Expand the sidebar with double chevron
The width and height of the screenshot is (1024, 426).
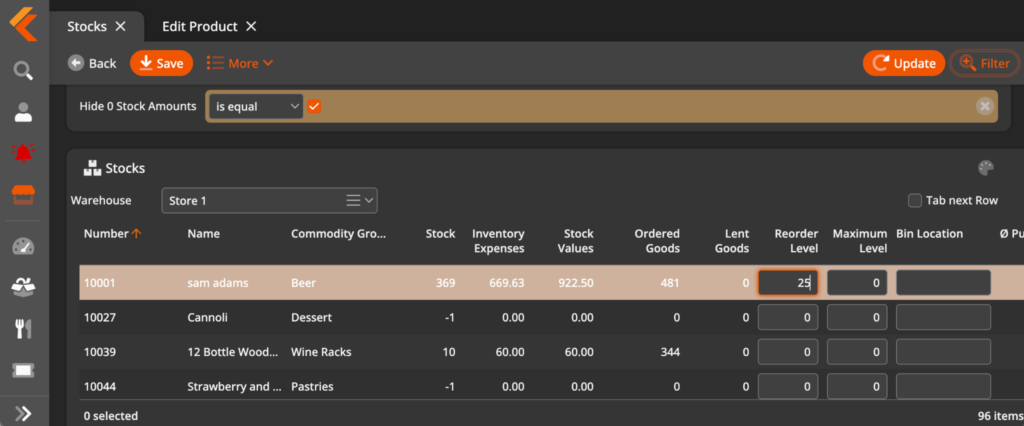click(24, 413)
